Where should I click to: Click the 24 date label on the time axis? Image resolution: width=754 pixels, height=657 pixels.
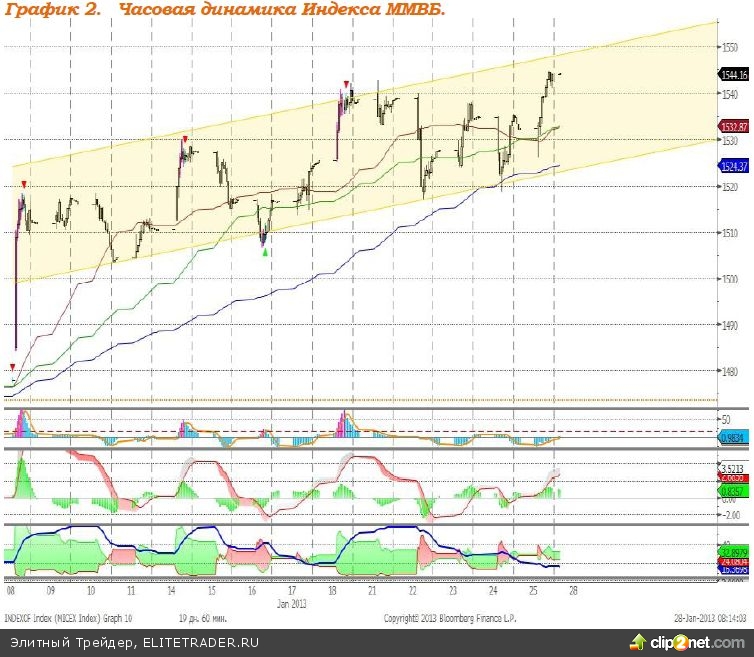pos(493,591)
